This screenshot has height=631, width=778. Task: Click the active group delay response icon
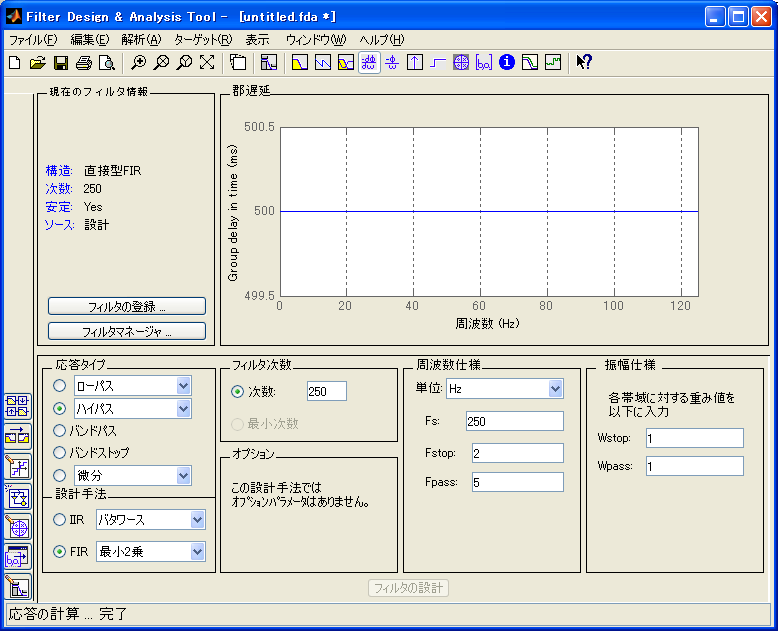pyautogui.click(x=369, y=63)
